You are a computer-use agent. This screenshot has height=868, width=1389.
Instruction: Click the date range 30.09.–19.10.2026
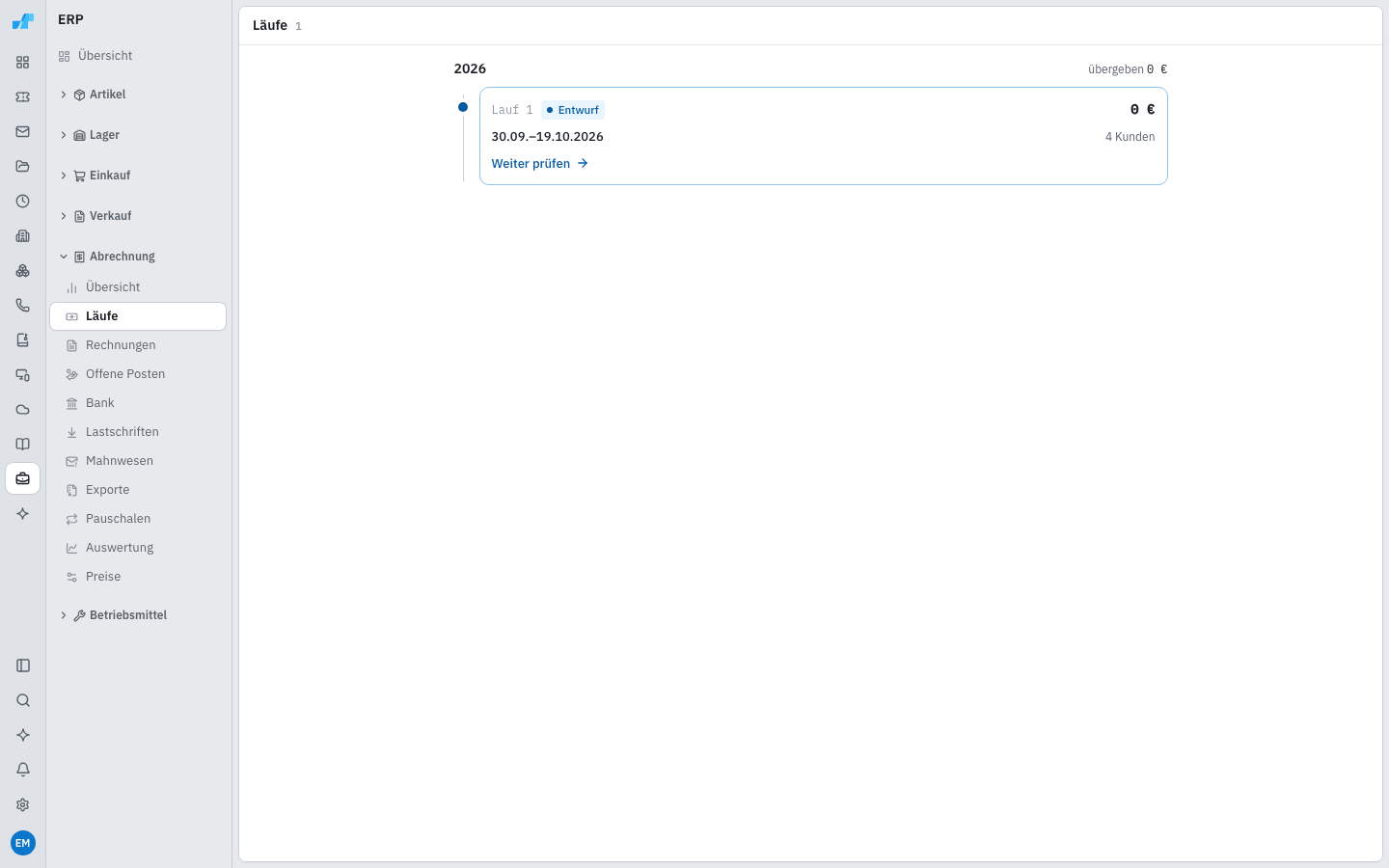547,137
